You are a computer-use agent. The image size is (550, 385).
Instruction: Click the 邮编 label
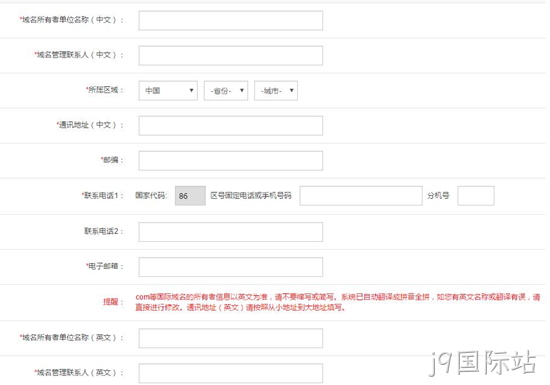click(112, 160)
